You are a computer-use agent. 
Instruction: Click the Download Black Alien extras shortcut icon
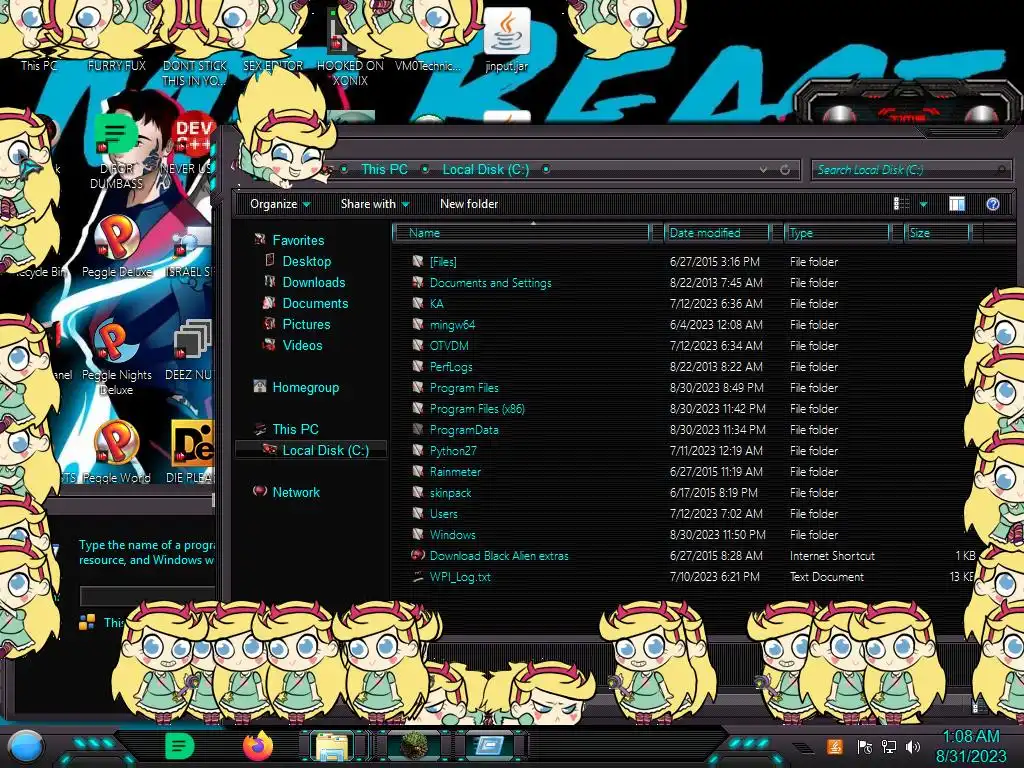[x=418, y=556]
